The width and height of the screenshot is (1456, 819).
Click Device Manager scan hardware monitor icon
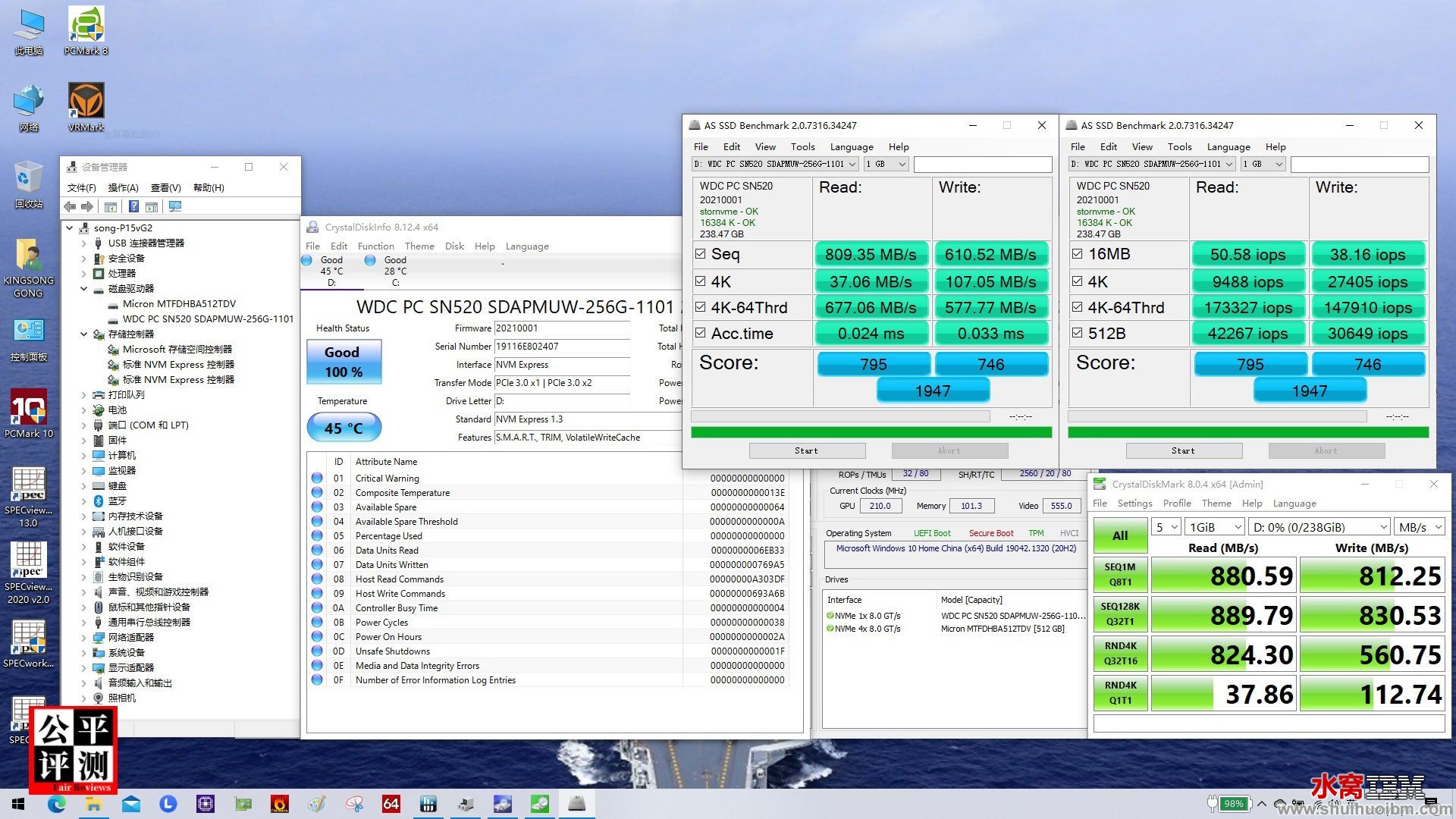(175, 206)
